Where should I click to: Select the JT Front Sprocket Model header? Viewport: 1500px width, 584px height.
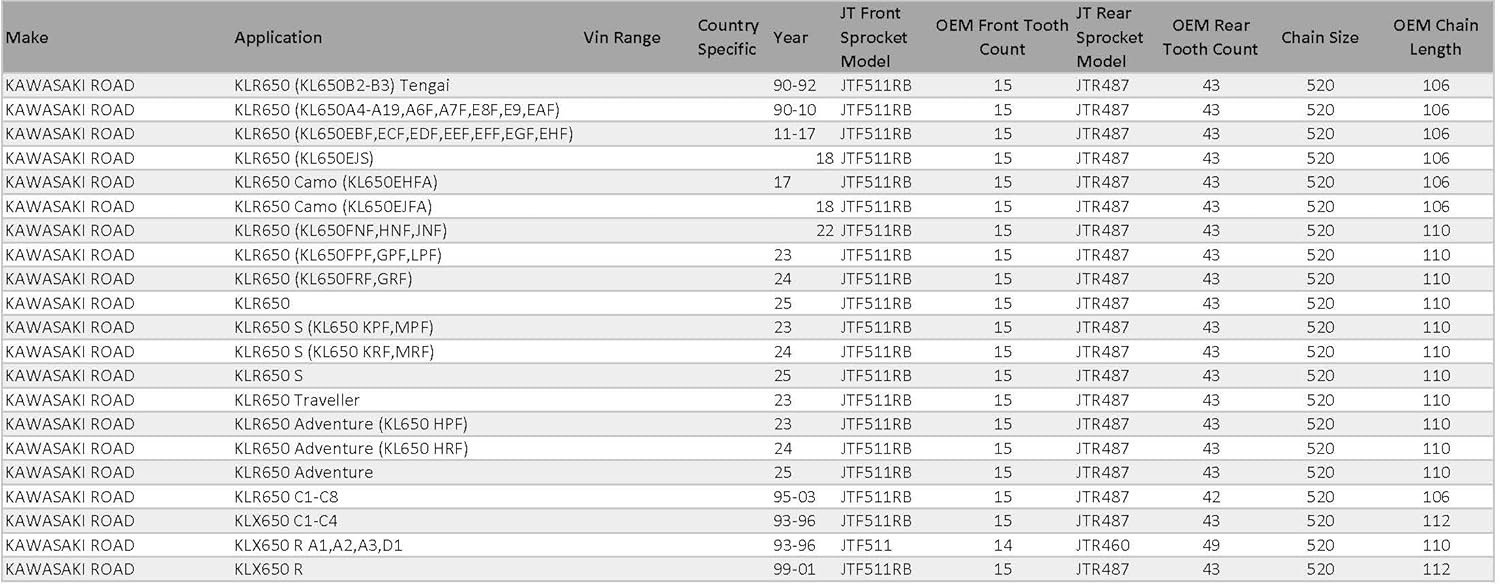(874, 37)
